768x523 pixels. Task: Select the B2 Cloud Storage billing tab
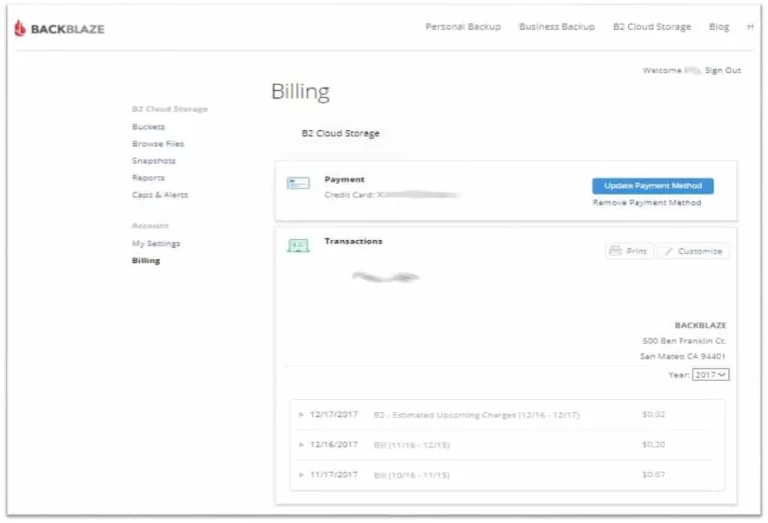coord(340,133)
